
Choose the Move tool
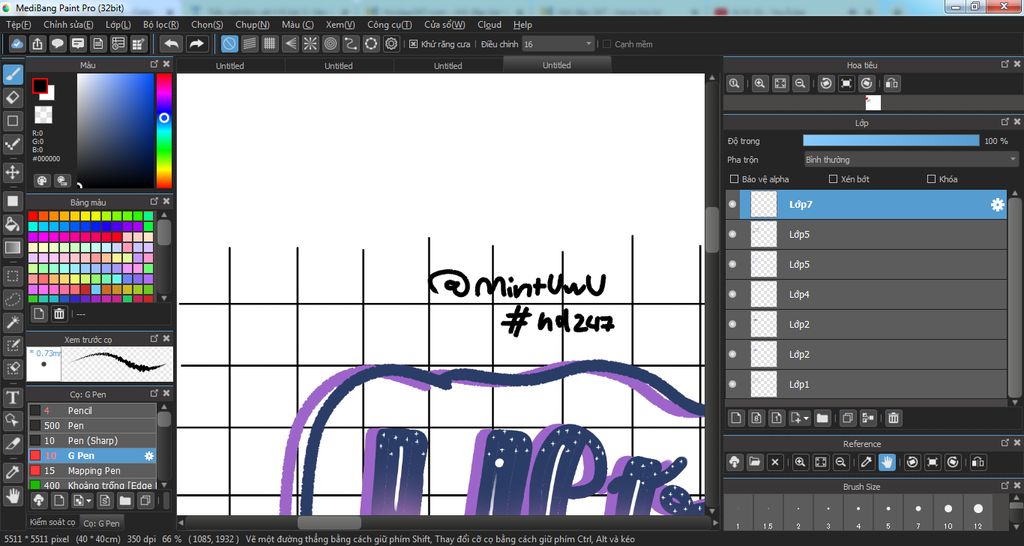pos(12,172)
